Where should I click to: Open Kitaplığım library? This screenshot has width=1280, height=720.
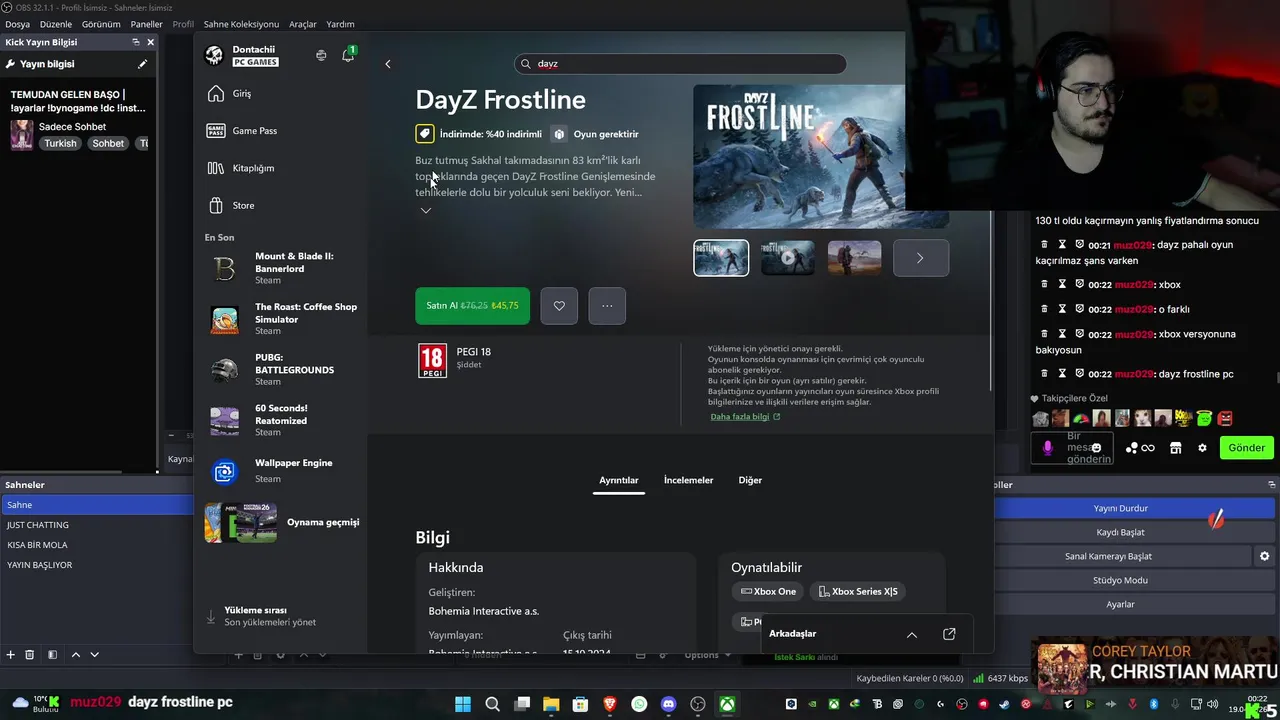[x=280, y=168]
